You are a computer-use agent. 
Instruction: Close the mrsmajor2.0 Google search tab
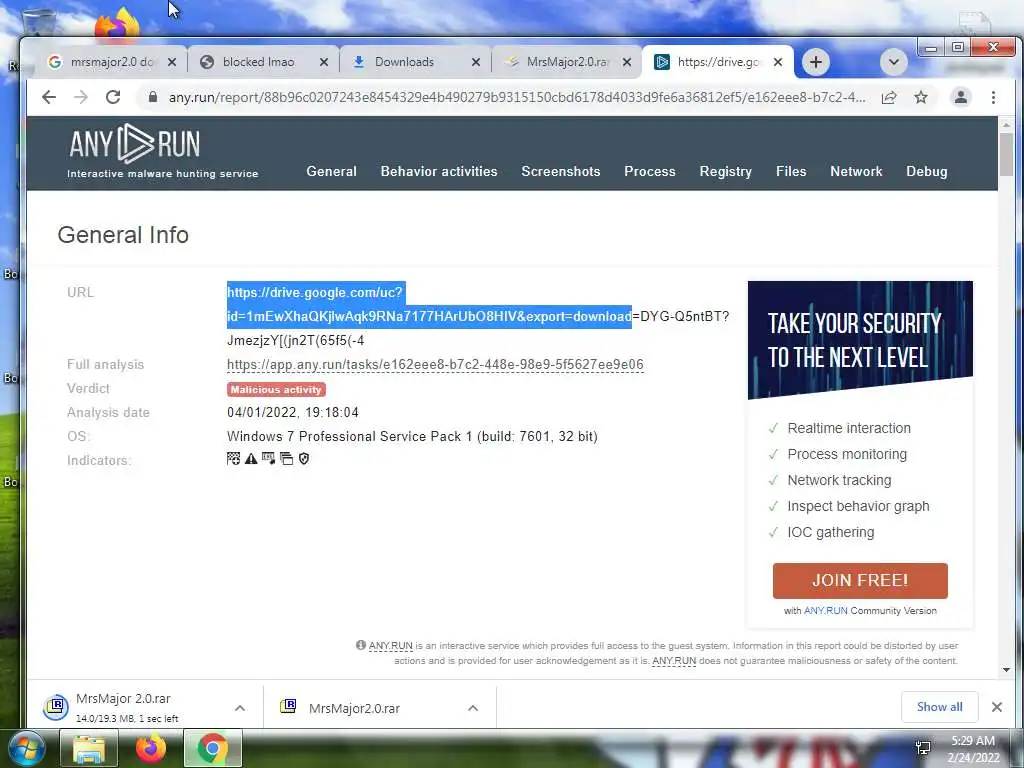172,62
